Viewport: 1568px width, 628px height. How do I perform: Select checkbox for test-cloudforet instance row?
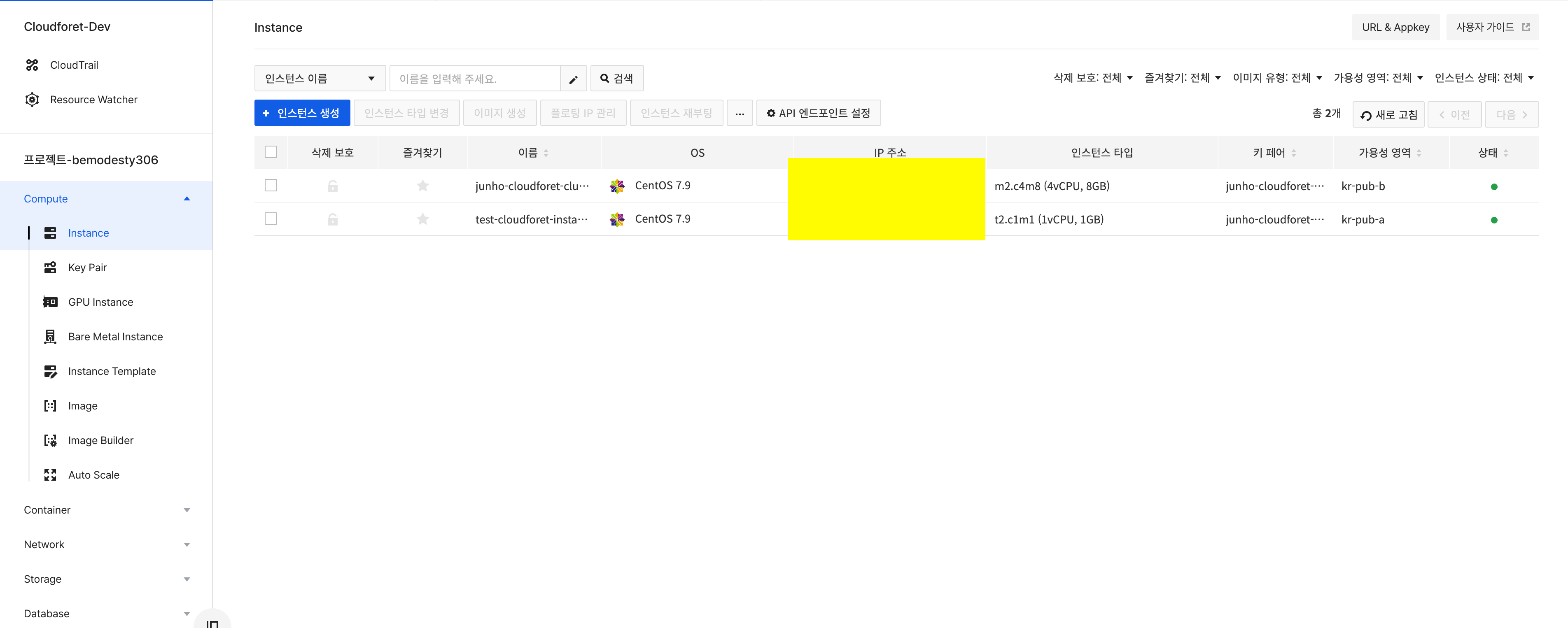[x=271, y=219]
